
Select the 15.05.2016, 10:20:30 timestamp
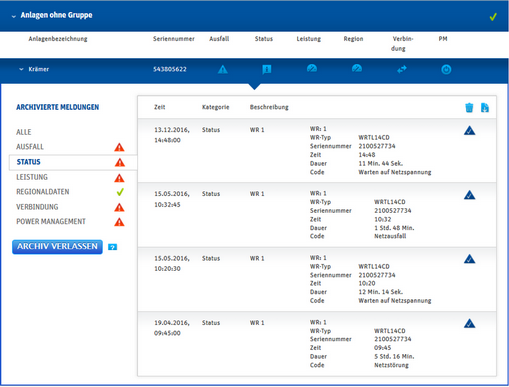point(172,263)
